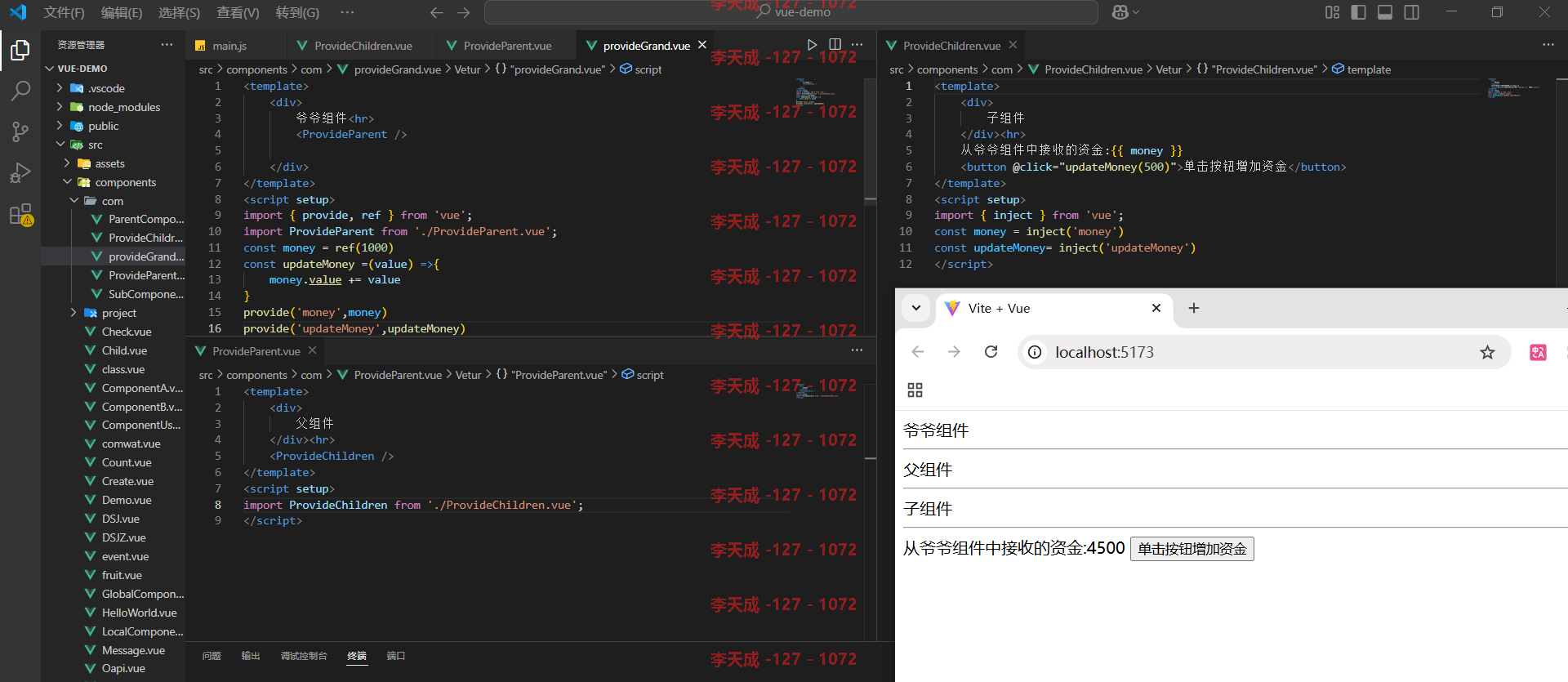Open more actions for the ProvideParent editor group
Image resolution: width=1568 pixels, height=682 pixels.
(x=857, y=350)
